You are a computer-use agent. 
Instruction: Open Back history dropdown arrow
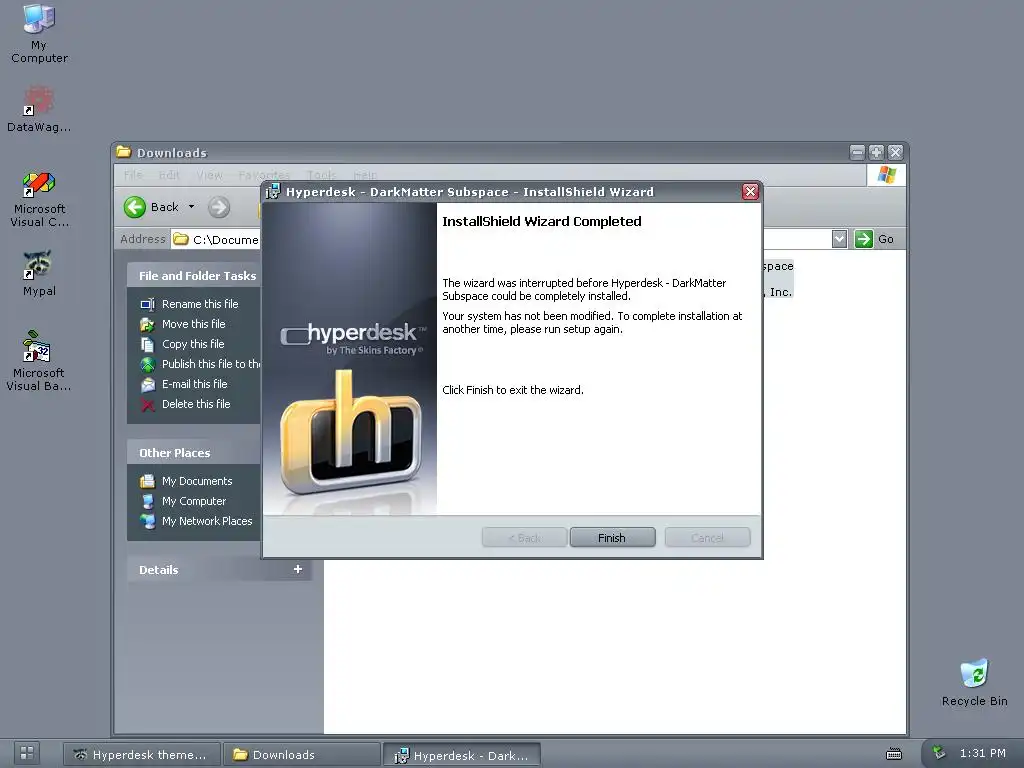191,207
